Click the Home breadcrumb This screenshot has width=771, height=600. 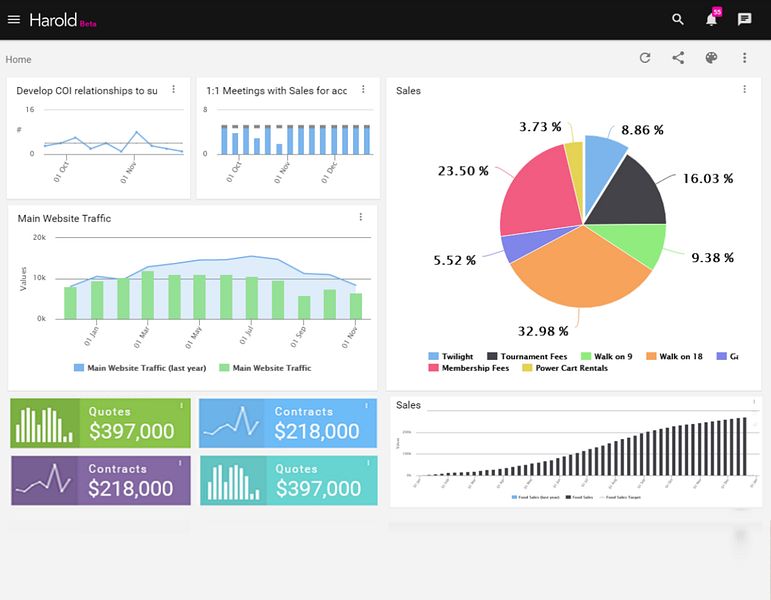tap(19, 60)
